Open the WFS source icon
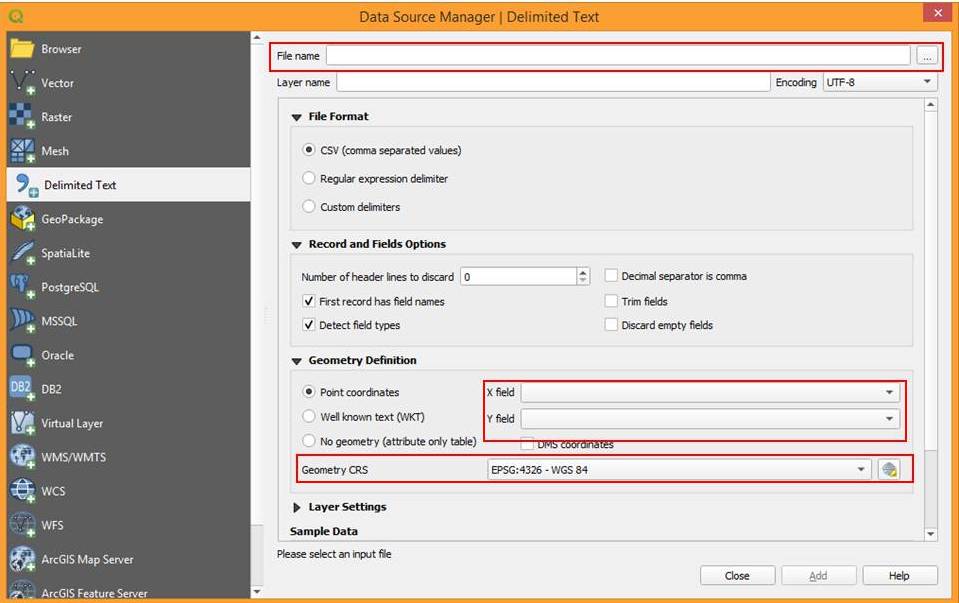This screenshot has height=603, width=959. (23, 525)
